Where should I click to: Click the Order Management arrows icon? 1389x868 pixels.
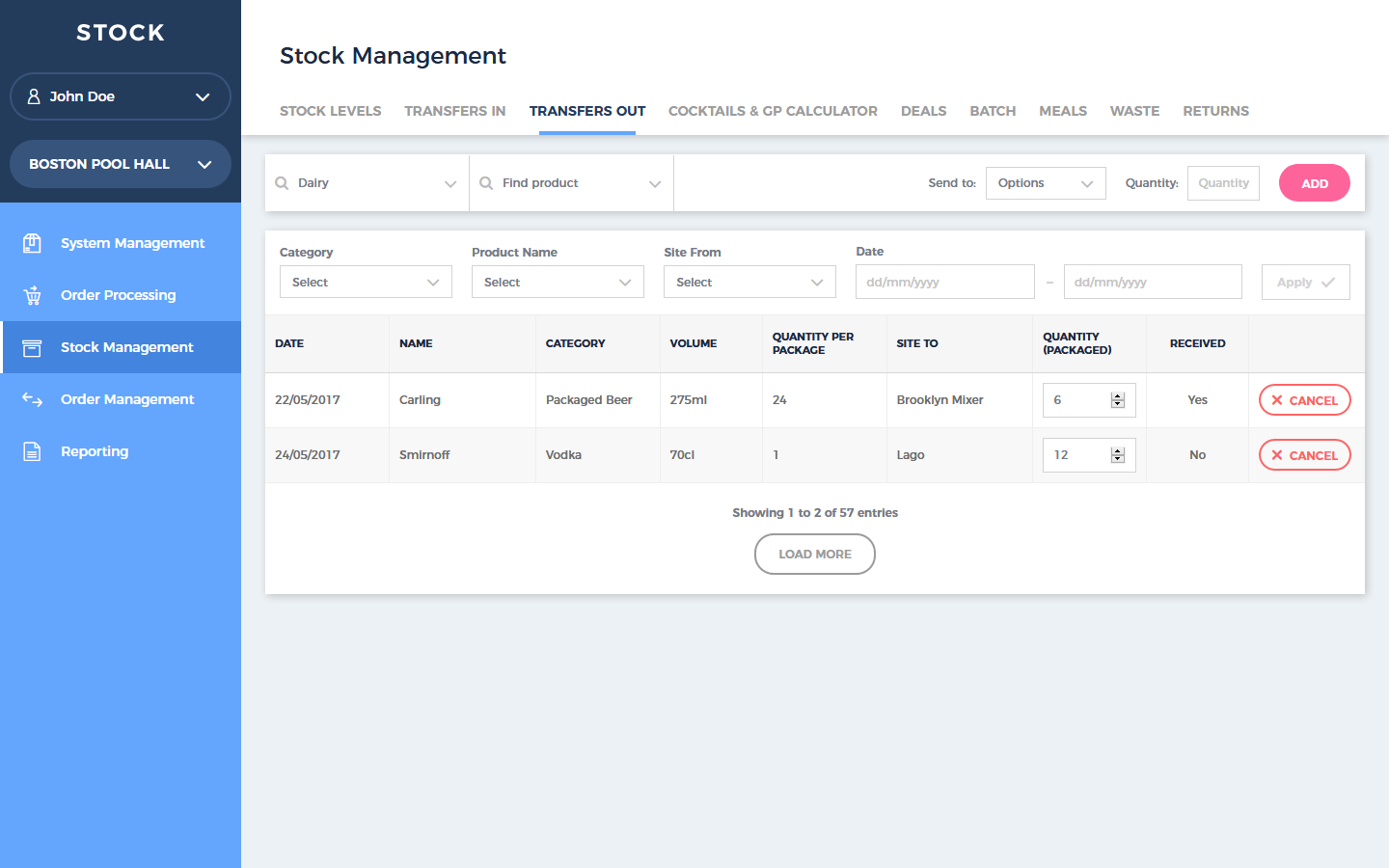point(32,399)
